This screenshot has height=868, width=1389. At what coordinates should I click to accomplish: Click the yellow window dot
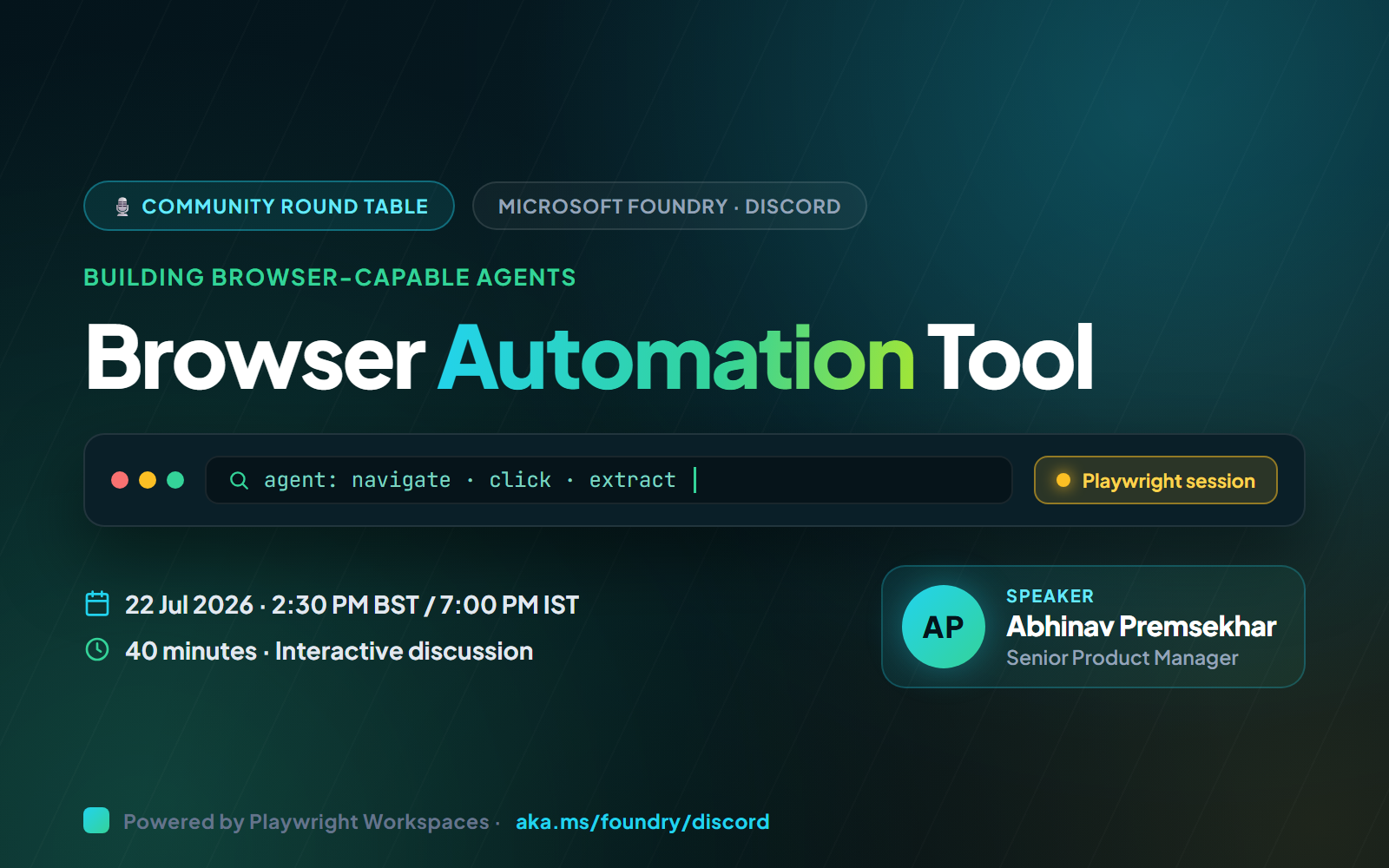148,480
